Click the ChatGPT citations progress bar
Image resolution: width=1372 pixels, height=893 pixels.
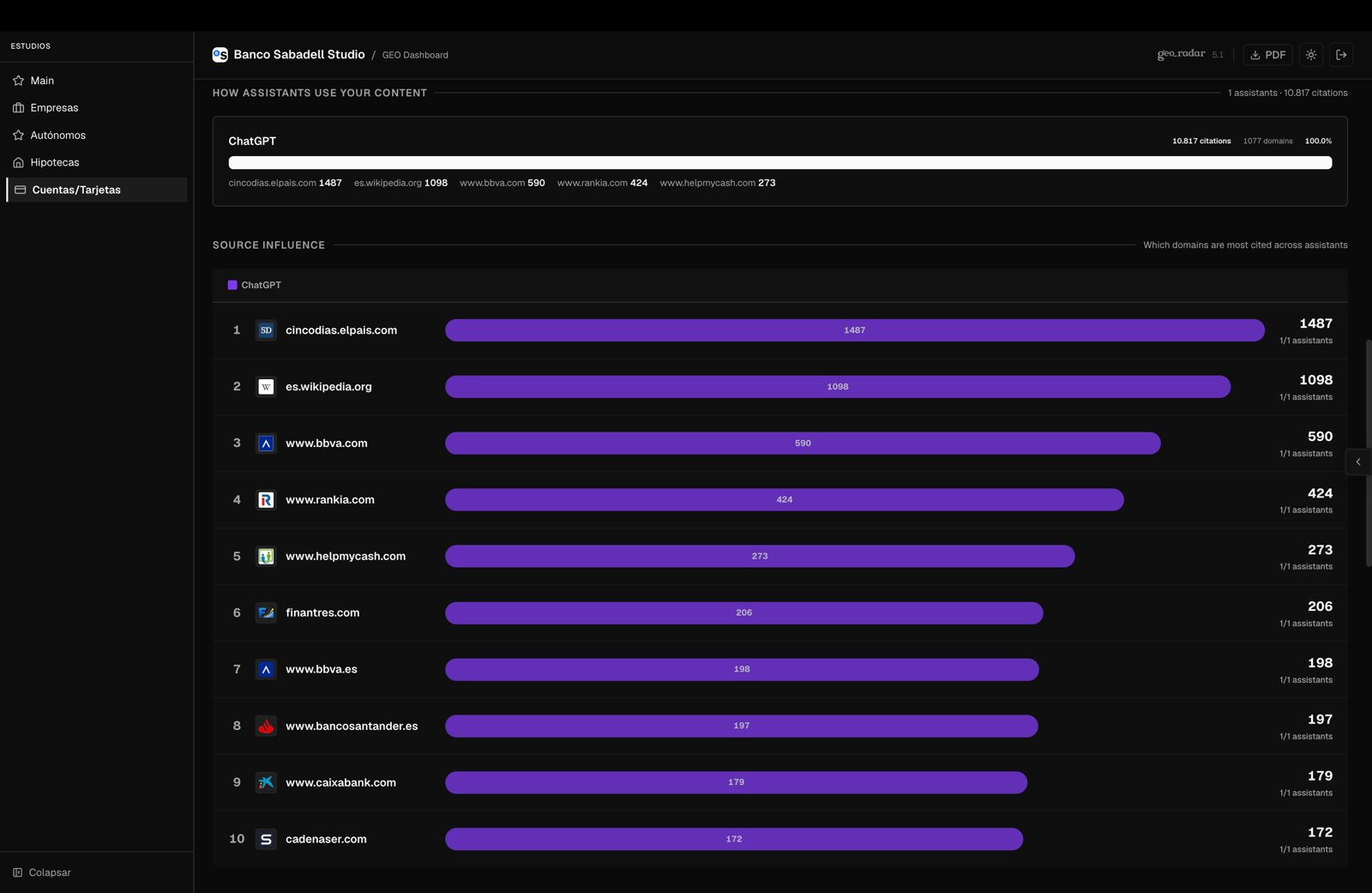pyautogui.click(x=779, y=163)
